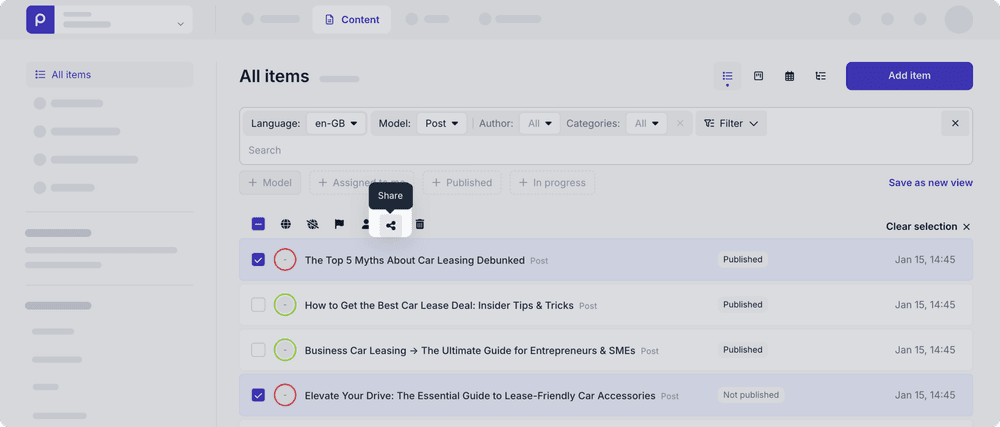Switch to the calendar view
Viewport: 1000px width, 427px height.
pos(789,76)
